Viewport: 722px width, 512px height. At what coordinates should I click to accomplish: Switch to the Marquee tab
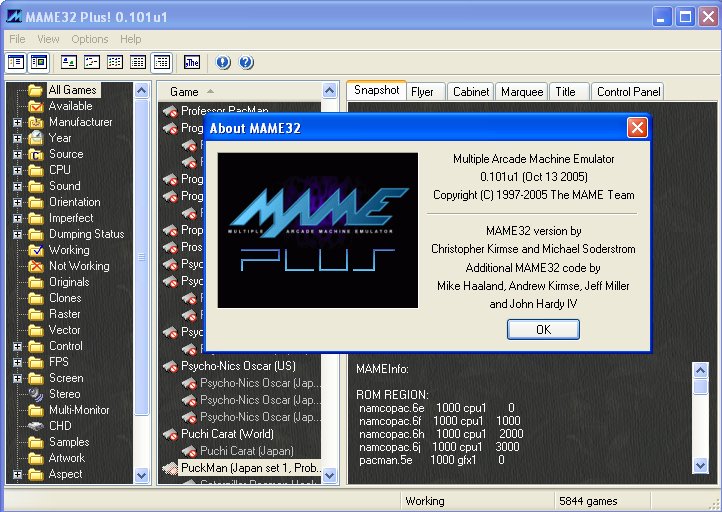pos(522,92)
